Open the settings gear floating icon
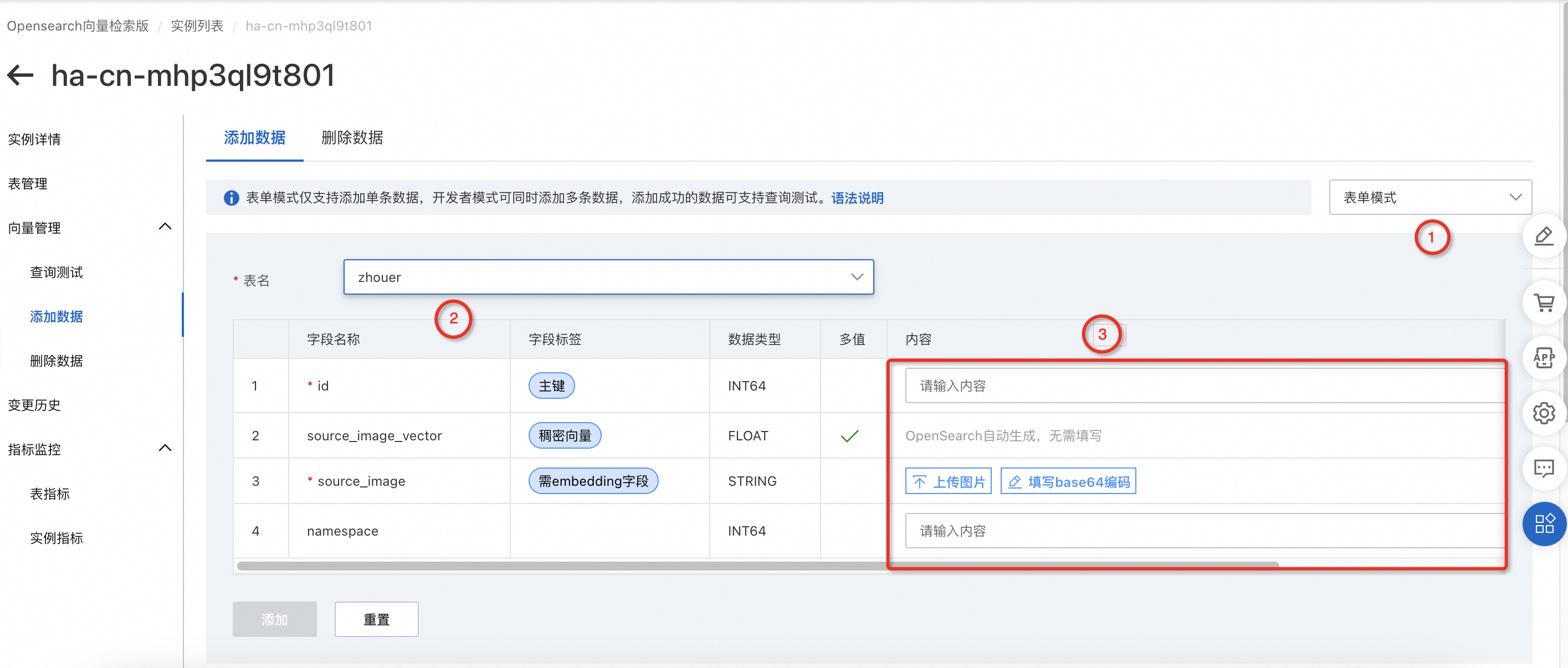The image size is (1568, 668). 1543,413
